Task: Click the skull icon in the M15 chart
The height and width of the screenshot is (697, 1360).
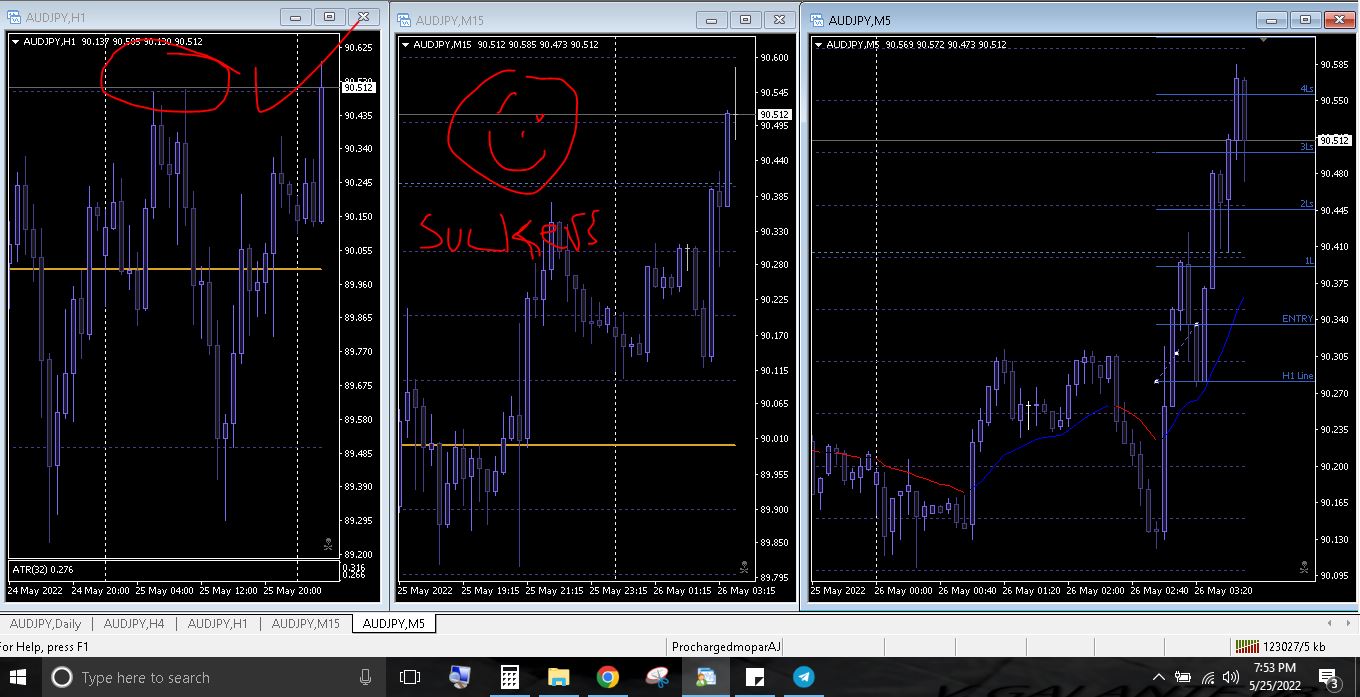Action: [743, 567]
